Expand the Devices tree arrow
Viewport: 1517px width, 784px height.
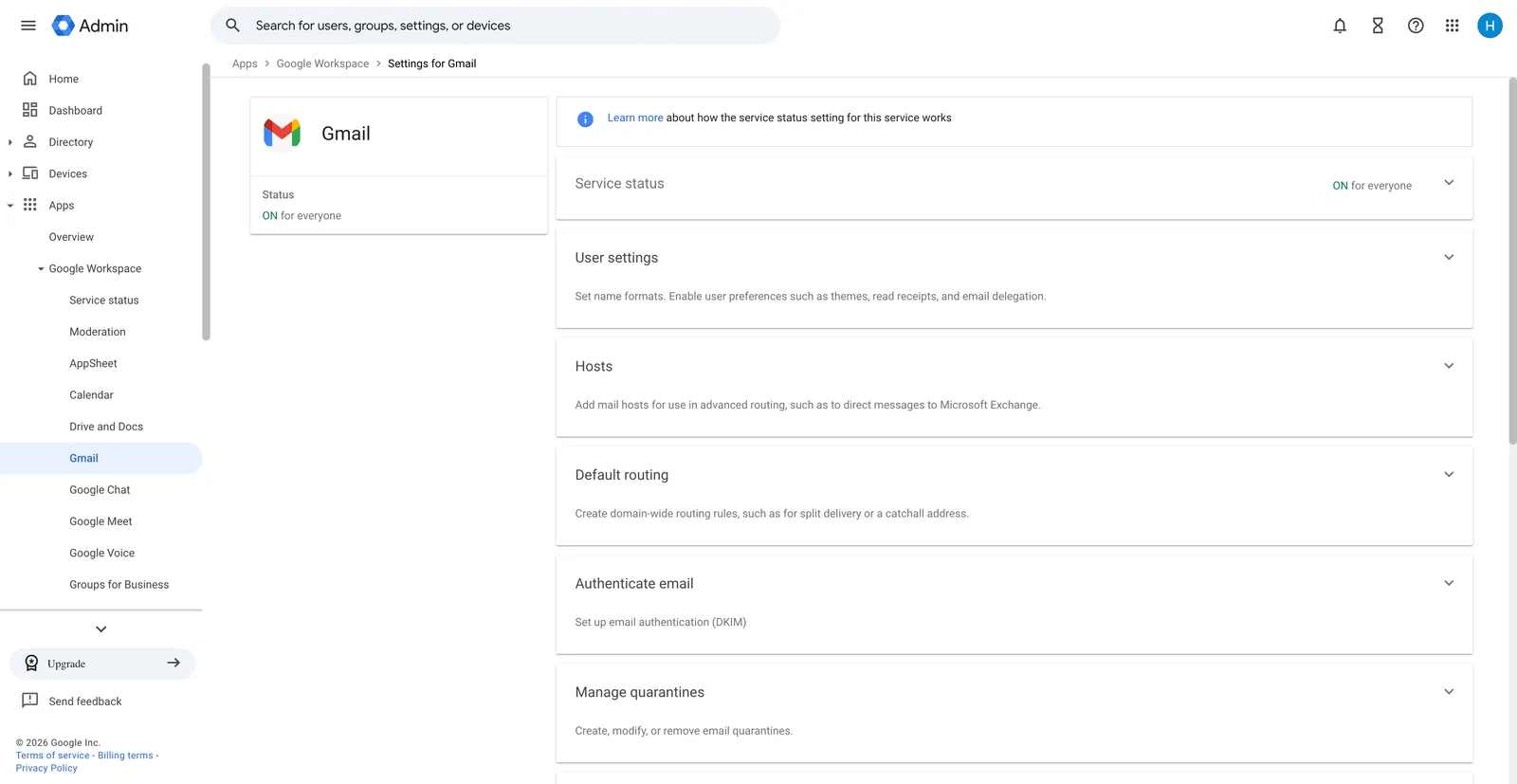pyautogui.click(x=10, y=173)
